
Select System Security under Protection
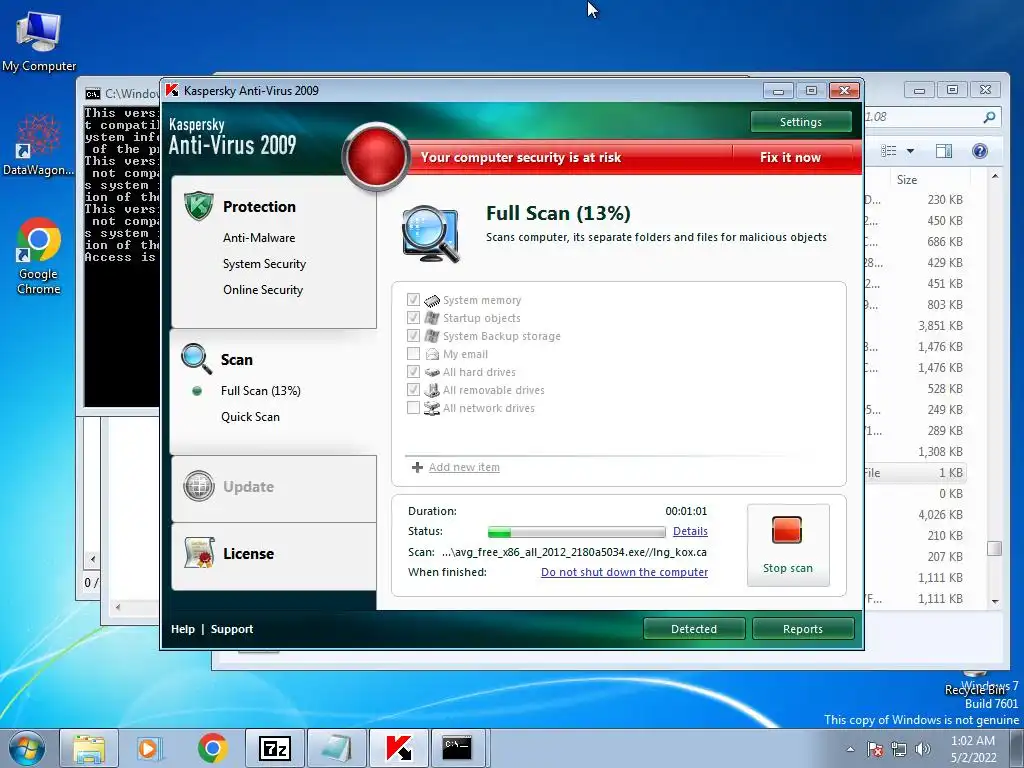[x=264, y=264]
